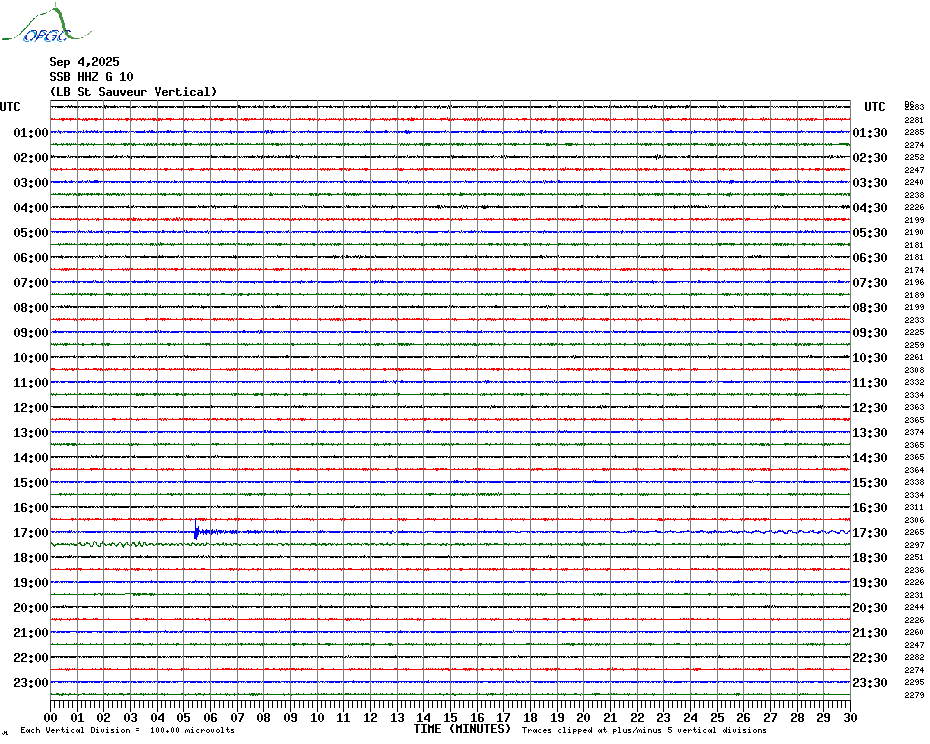Click the UTC label at the left of the header
The width and height of the screenshot is (930, 744).
point(10,107)
